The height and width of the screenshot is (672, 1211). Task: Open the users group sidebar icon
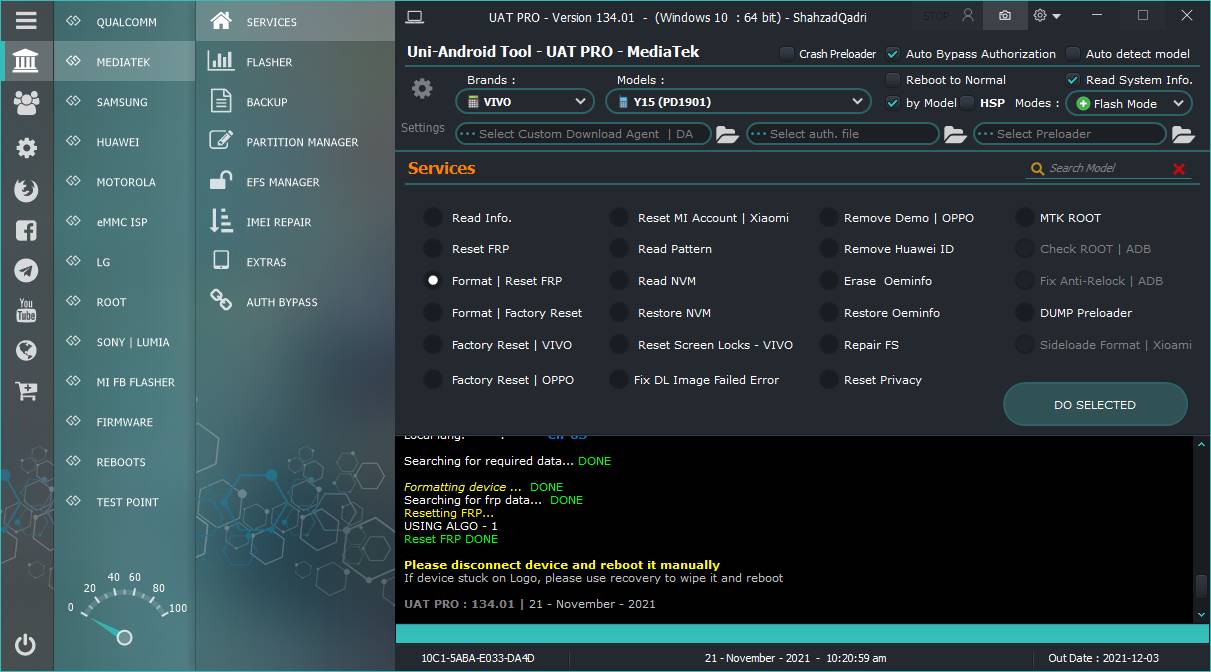[27, 102]
